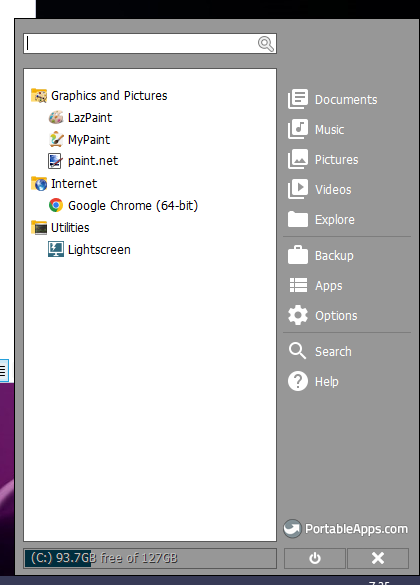Click the Lightscreen name text

click(x=99, y=250)
